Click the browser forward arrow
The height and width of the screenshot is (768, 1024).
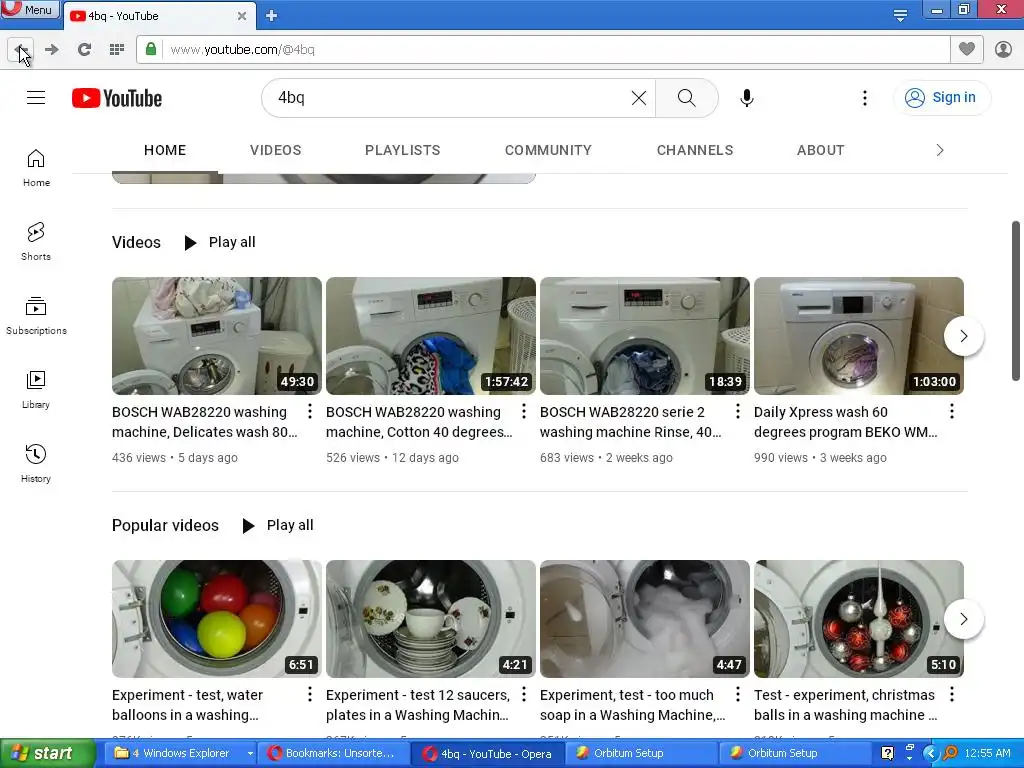tap(52, 50)
